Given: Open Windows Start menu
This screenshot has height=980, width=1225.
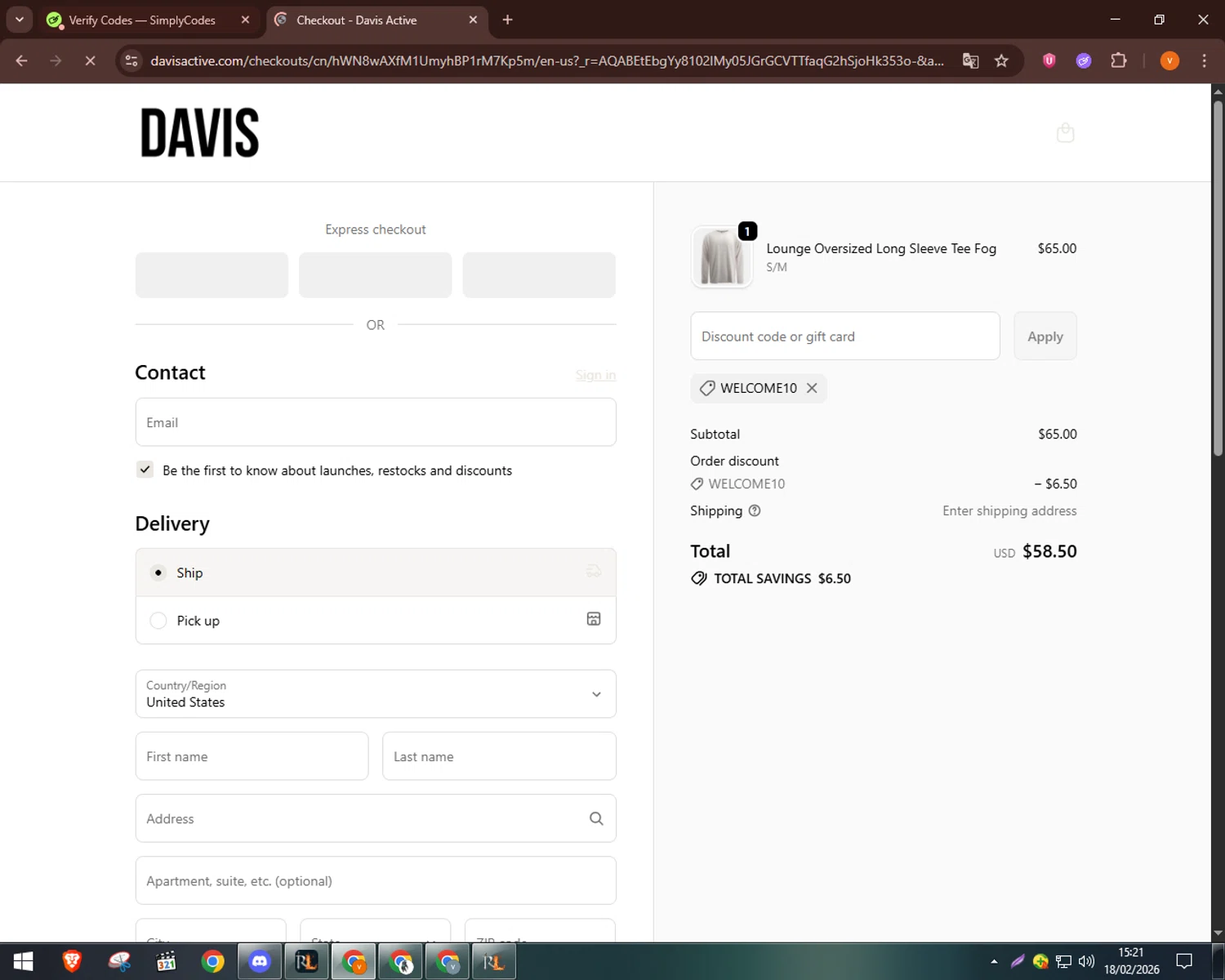Looking at the screenshot, I should (x=23, y=961).
